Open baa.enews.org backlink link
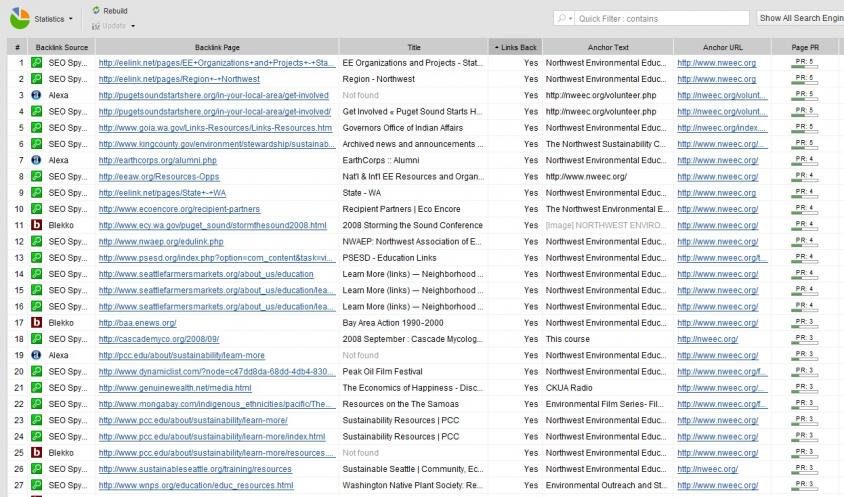Viewport: 844px width, 497px height. click(137, 323)
